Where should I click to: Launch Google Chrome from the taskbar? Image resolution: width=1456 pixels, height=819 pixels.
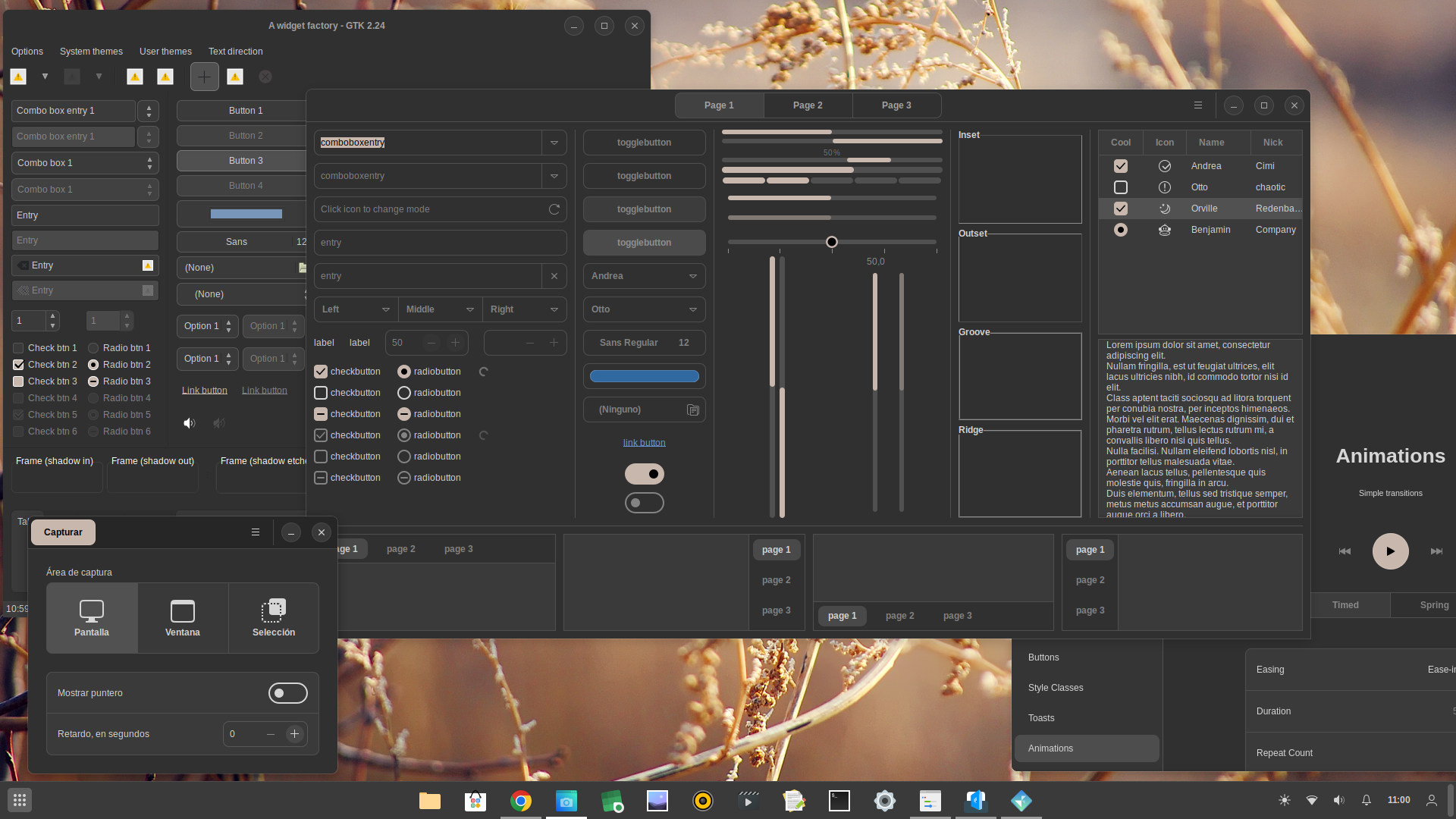[x=521, y=801]
